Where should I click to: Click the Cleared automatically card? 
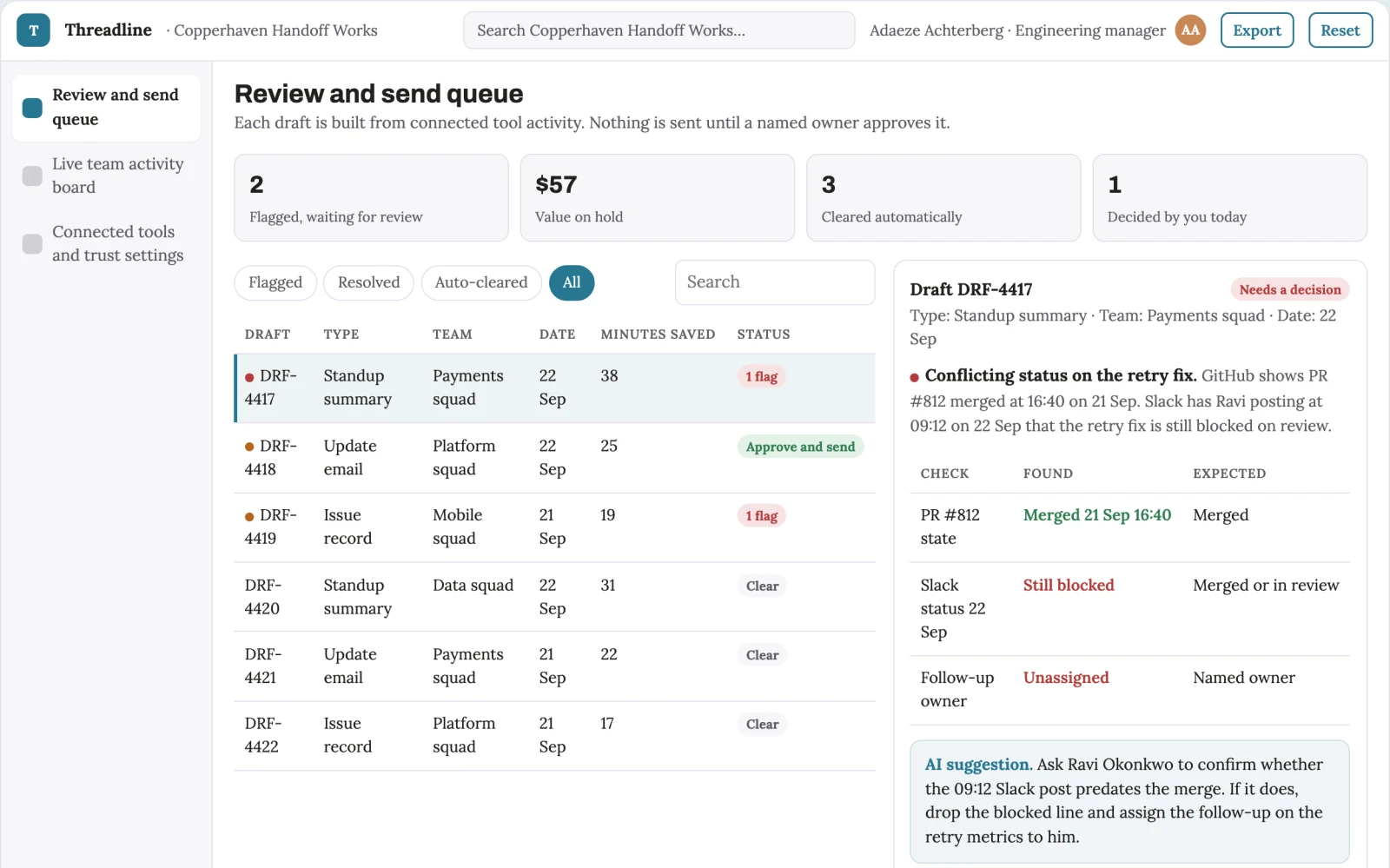943,198
